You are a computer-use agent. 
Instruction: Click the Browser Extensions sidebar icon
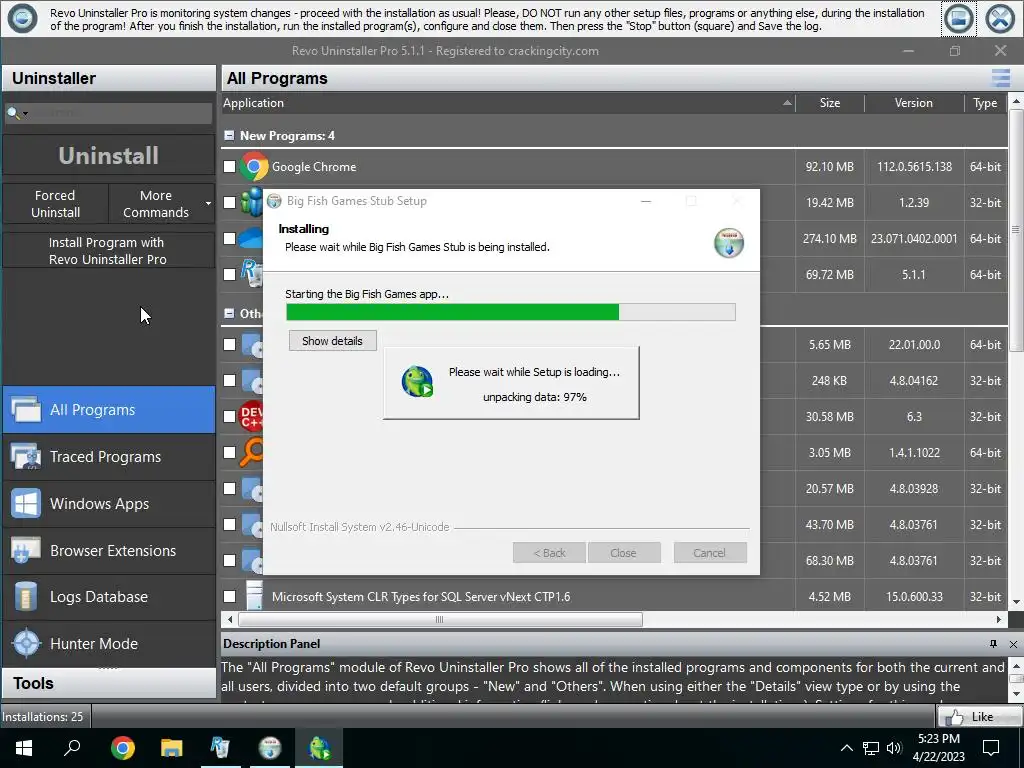click(x=25, y=551)
